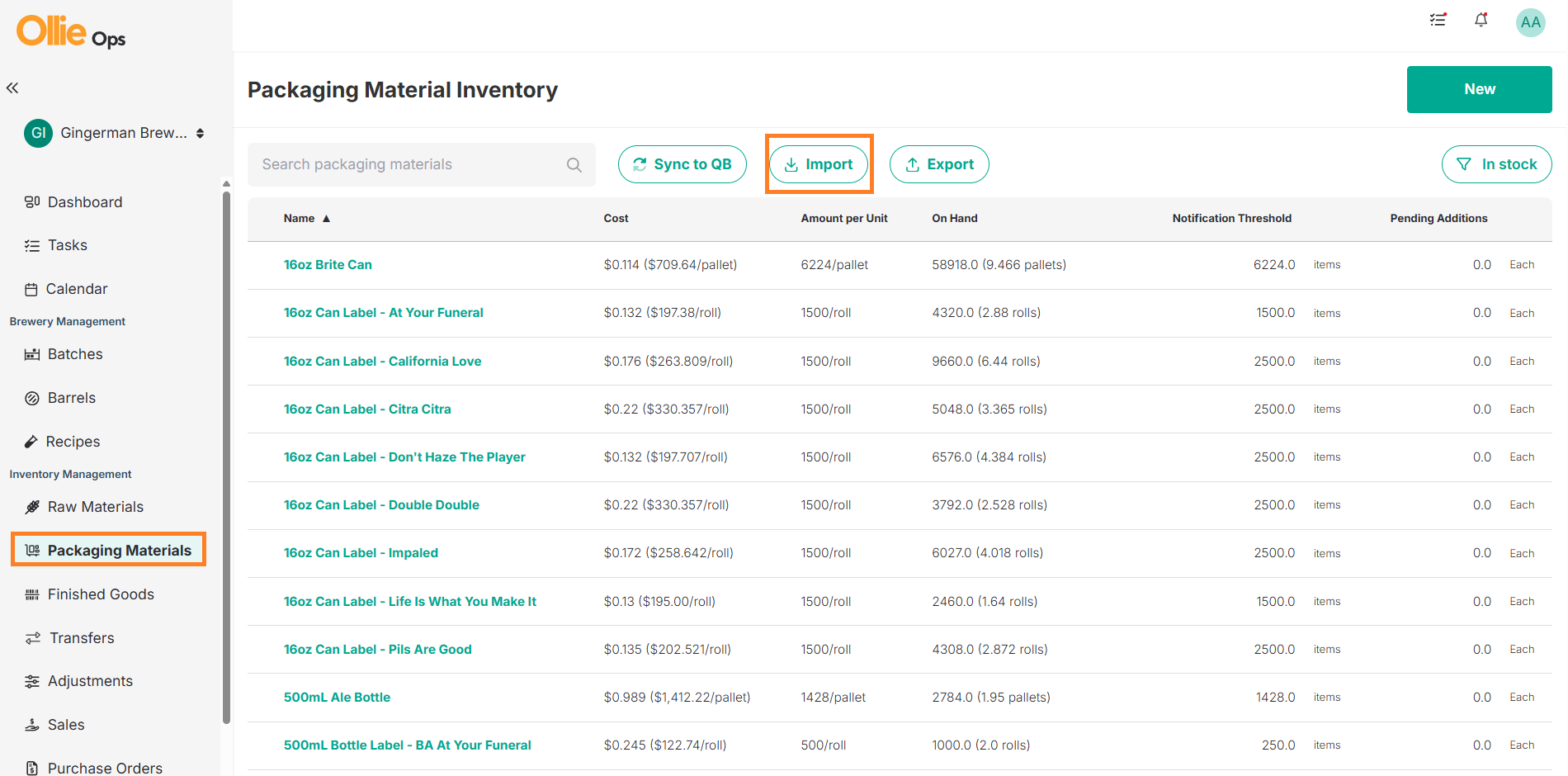1568x776 pixels.
Task: Toggle the In stock filter
Action: (x=1496, y=164)
